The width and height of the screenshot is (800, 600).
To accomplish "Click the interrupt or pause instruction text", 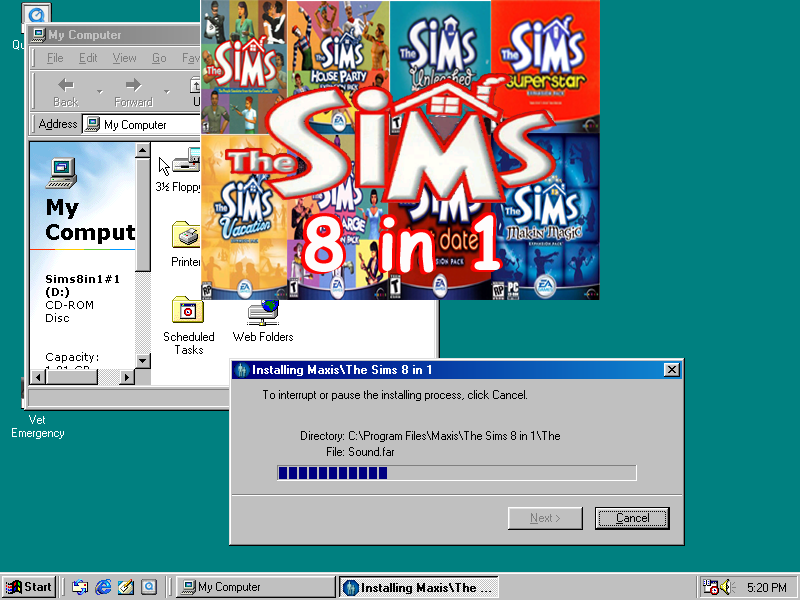I will pyautogui.click(x=395, y=395).
